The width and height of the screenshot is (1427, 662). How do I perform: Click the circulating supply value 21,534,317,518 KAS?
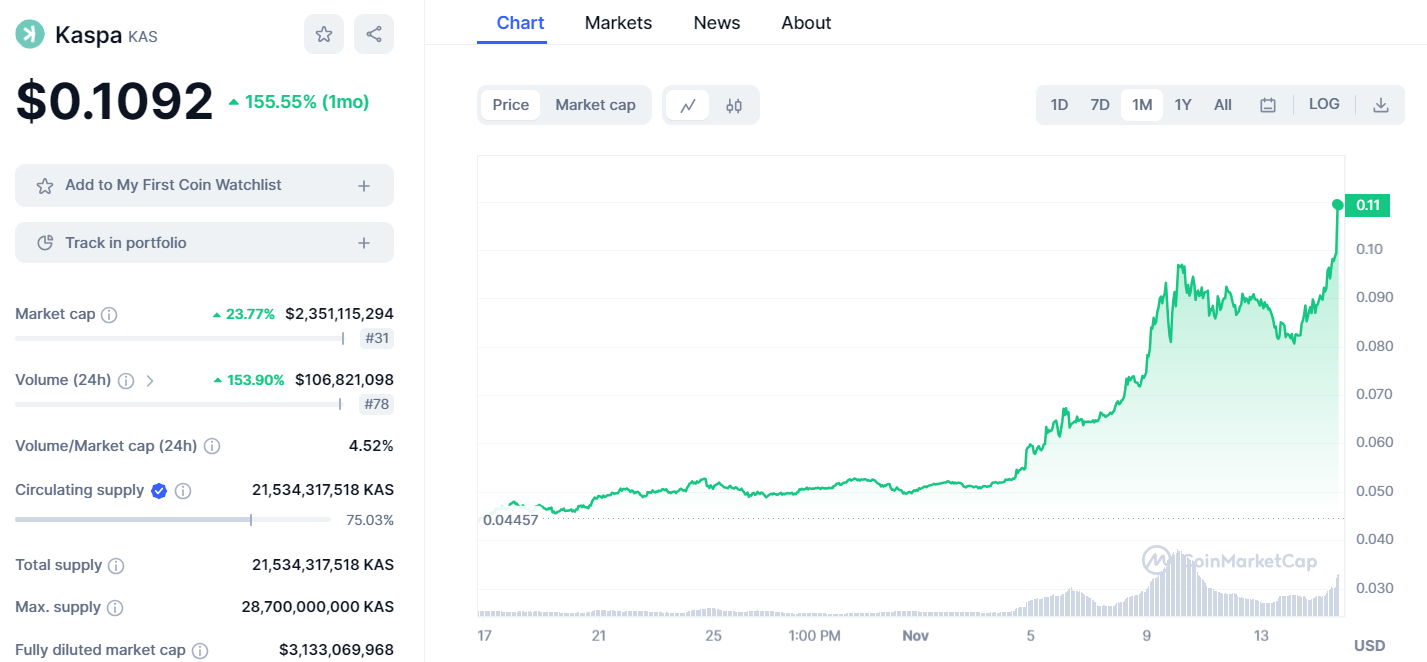point(323,490)
